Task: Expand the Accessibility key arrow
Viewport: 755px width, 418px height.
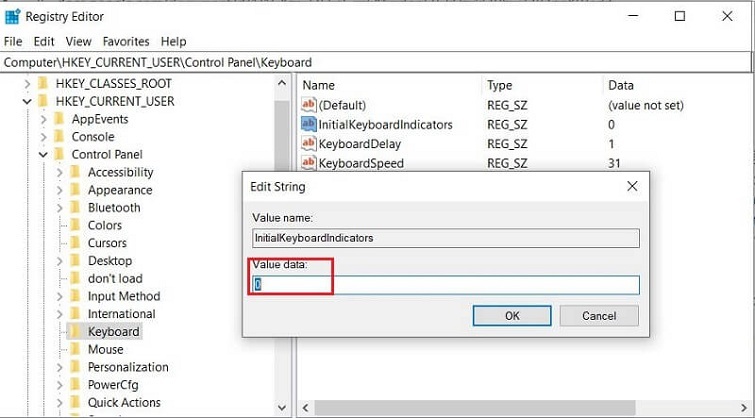Action: (x=59, y=172)
